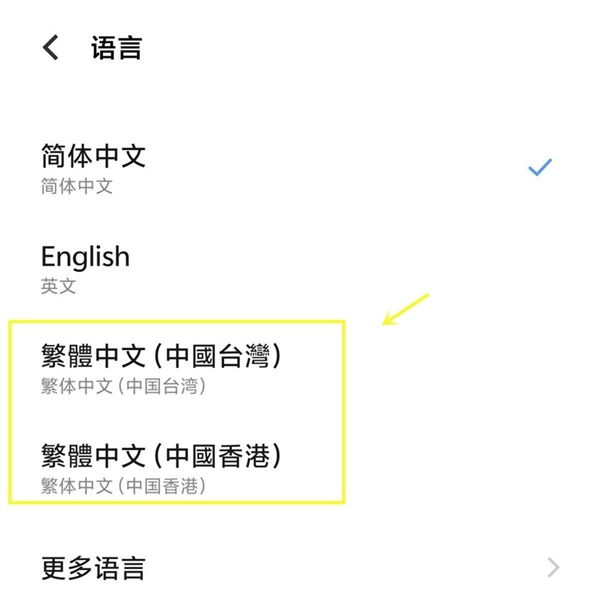Tap the gray 英文 subtitle under English

point(59,286)
